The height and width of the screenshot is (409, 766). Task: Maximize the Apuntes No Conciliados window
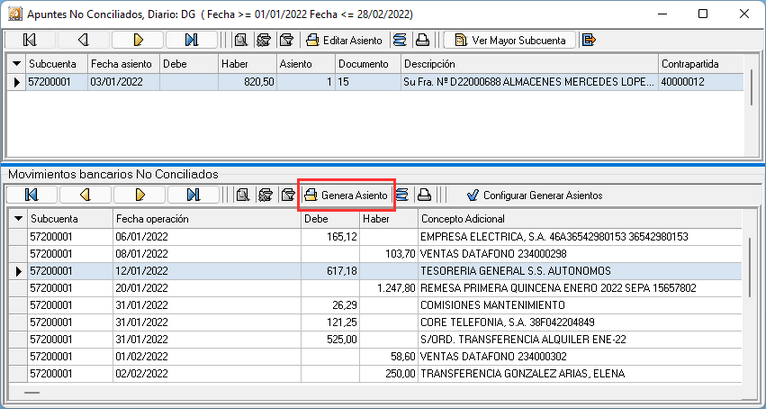click(x=702, y=14)
